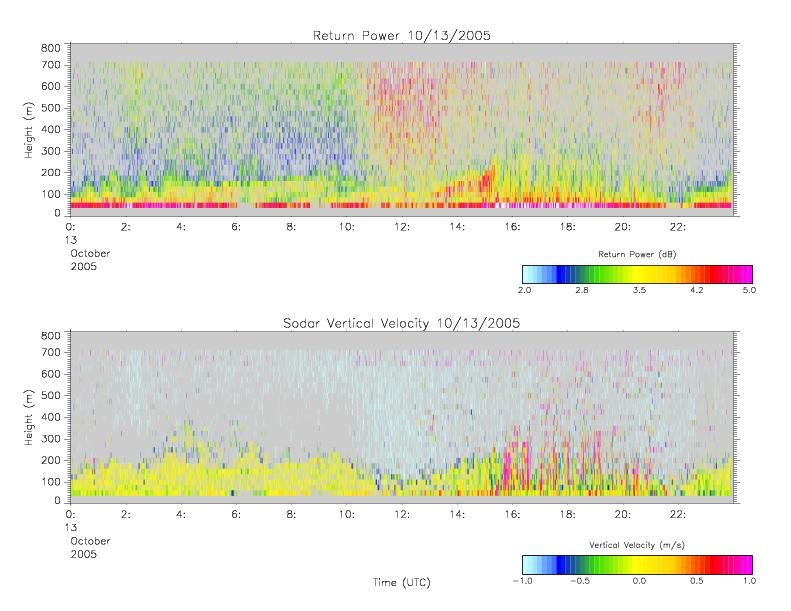Click the "22:" time tick under Return Power plot
This screenshot has height=611, width=791.
(x=677, y=227)
